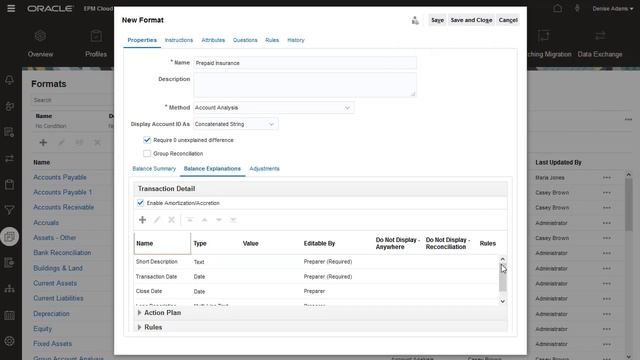Open the Accruals format link
This screenshot has height=360, width=640.
point(46,223)
